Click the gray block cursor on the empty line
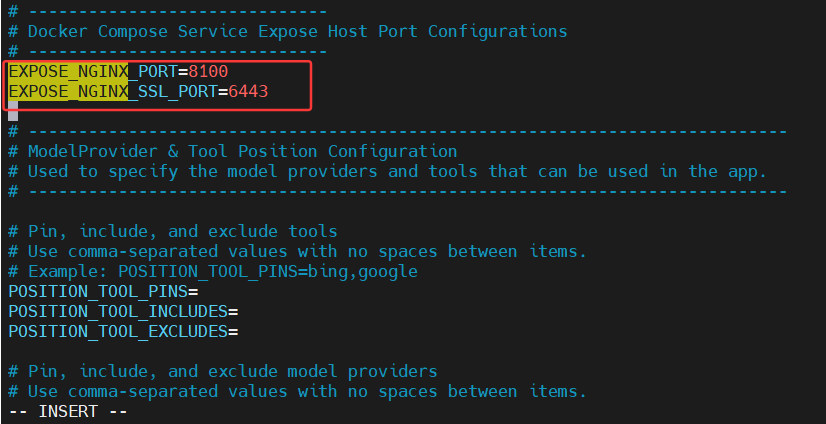Image resolution: width=826 pixels, height=424 pixels. pyautogui.click(x=13, y=112)
